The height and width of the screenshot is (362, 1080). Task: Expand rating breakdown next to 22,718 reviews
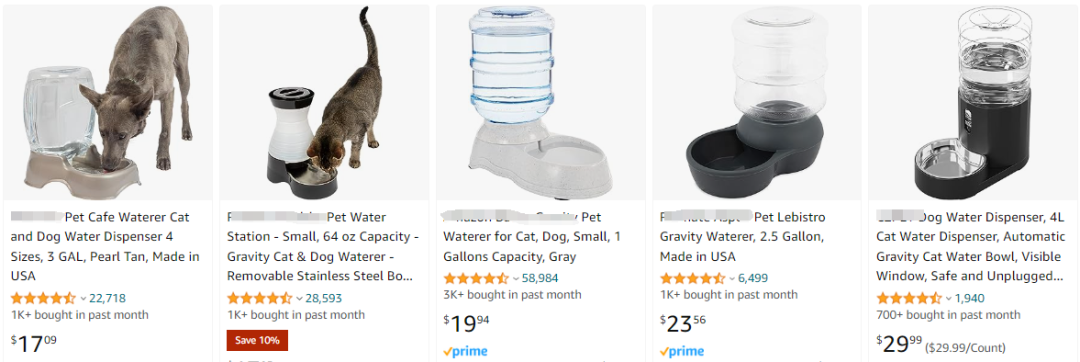(83, 299)
